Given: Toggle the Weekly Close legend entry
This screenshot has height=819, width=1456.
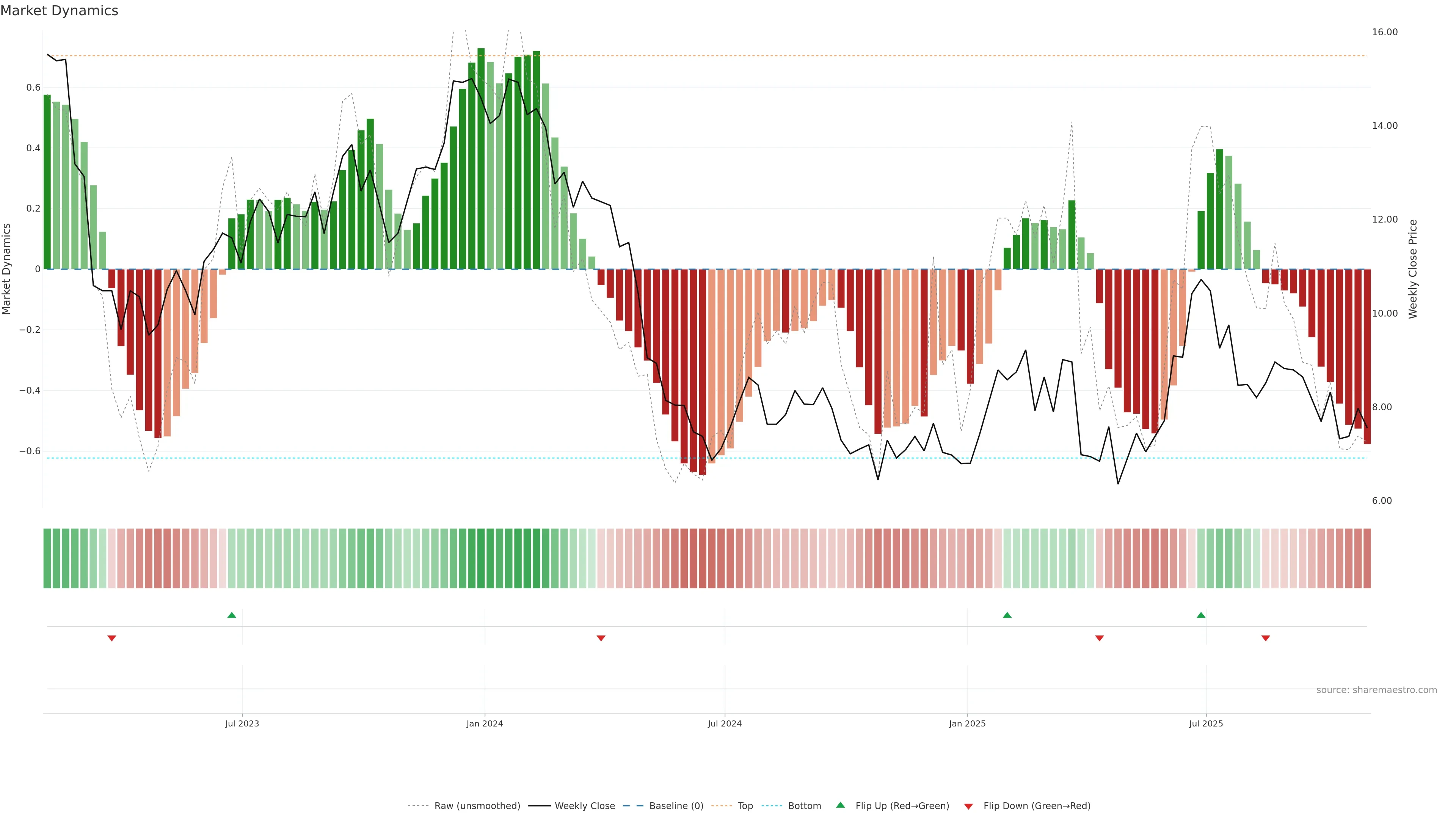Looking at the screenshot, I should point(584,806).
